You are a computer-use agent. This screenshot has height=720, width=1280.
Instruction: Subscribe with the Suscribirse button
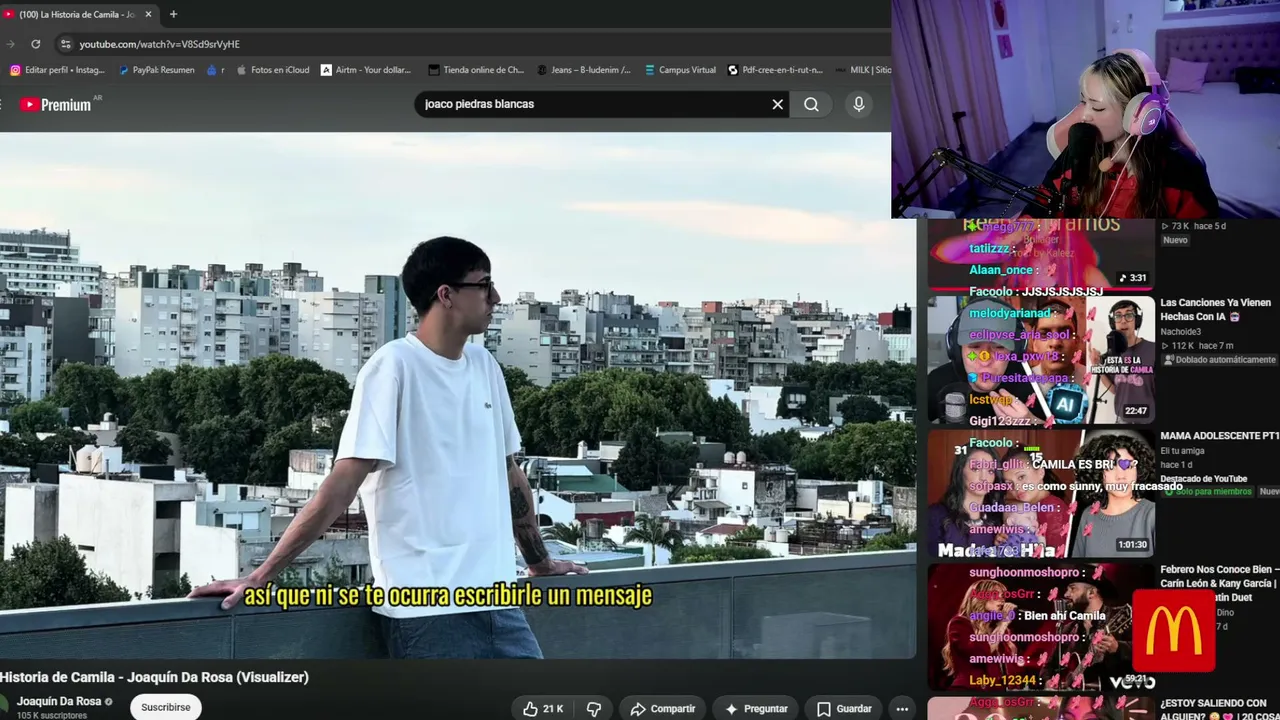tap(165, 707)
